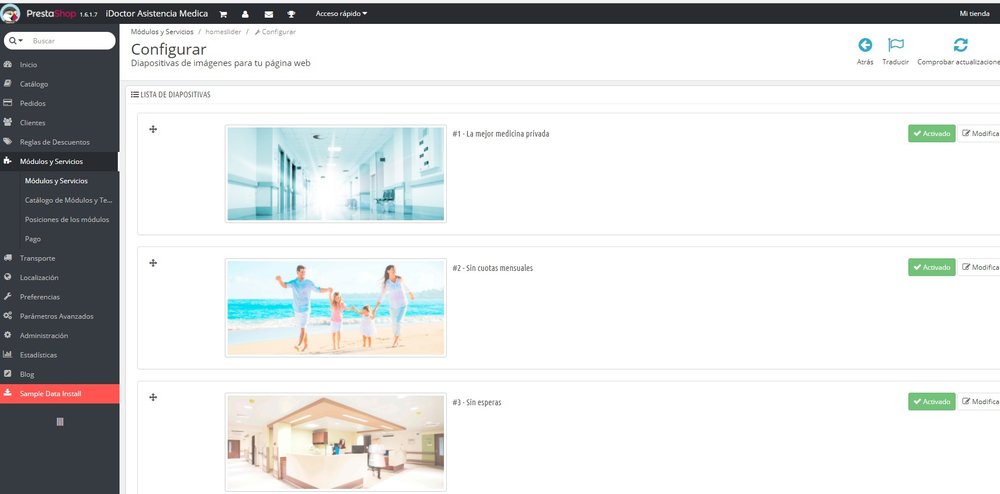Viewport: 1000px width, 494px height.
Task: Toggle Activado for Sin cuotas mensuales
Action: coord(932,267)
